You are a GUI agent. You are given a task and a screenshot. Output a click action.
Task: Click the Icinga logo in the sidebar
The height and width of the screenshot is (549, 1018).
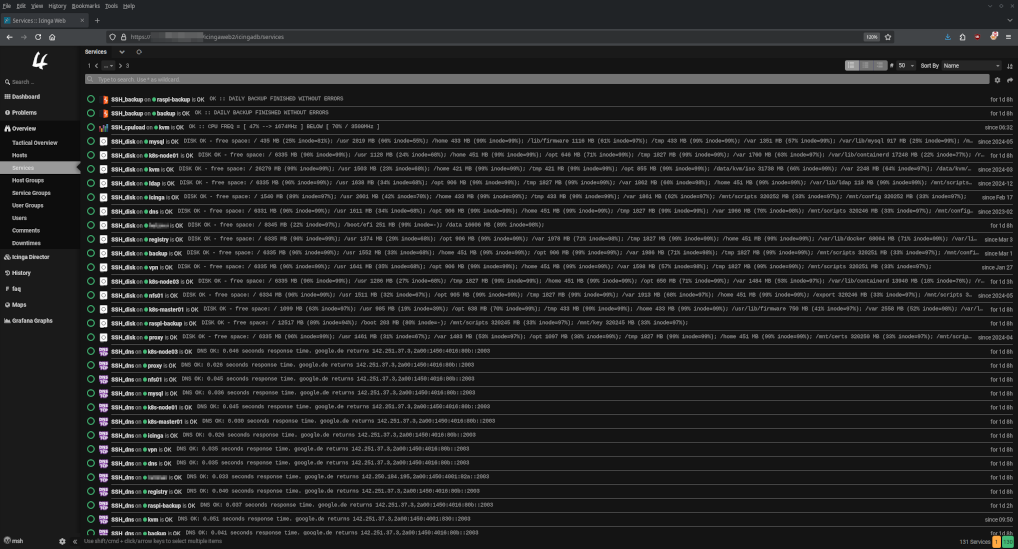(40, 61)
